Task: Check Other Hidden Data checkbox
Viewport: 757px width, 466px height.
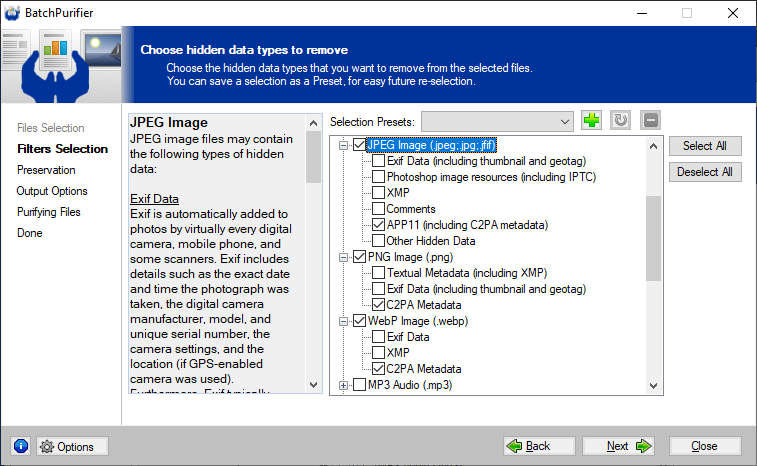Action: (378, 240)
